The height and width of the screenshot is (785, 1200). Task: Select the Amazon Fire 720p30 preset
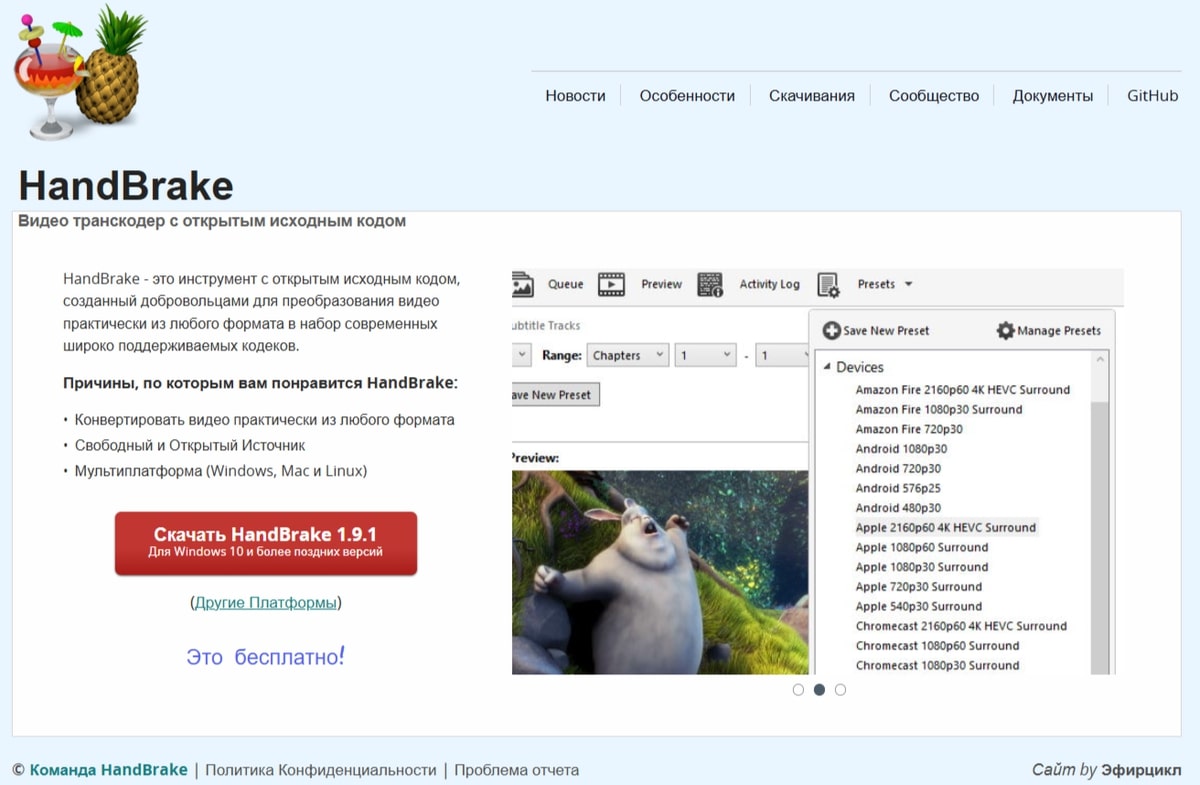909,429
